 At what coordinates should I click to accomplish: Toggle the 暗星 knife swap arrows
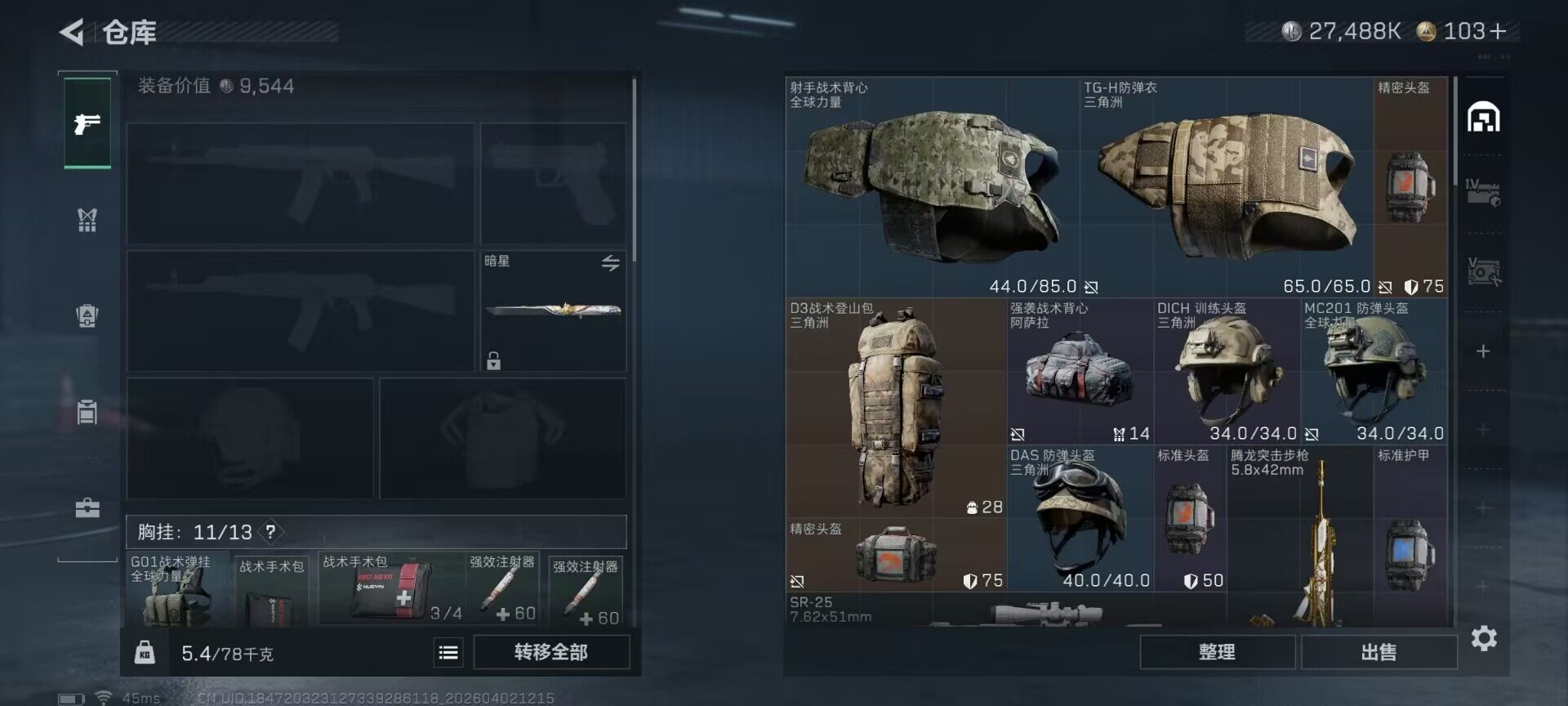(x=611, y=263)
